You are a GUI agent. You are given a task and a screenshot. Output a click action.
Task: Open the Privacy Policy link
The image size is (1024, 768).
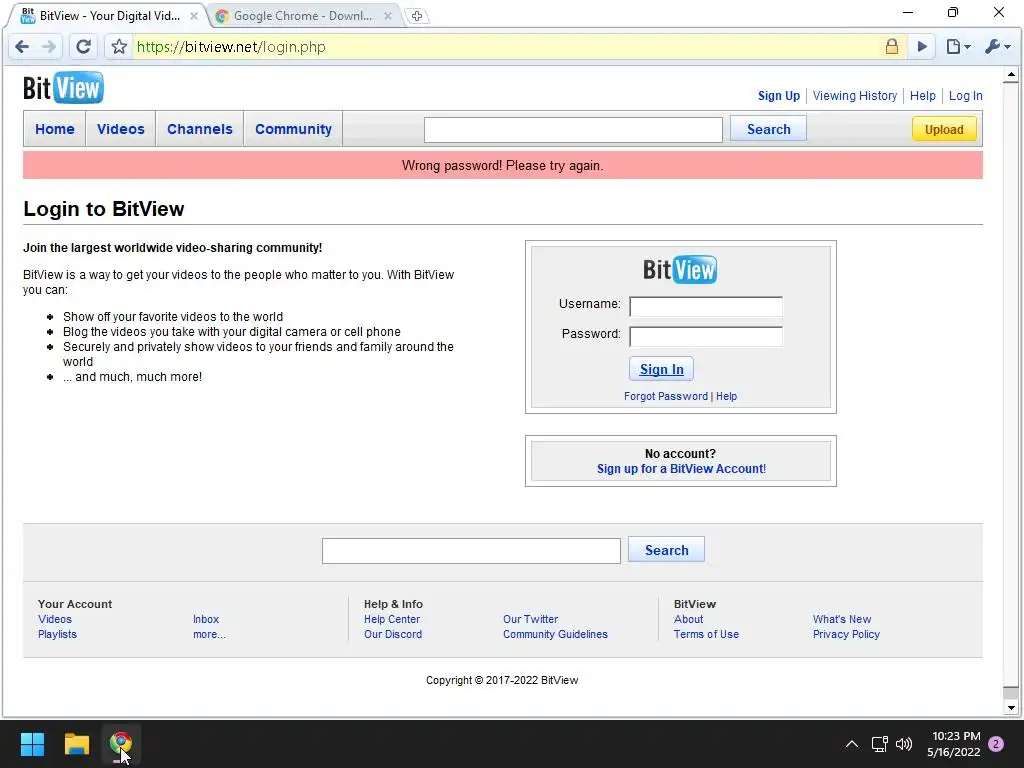[846, 633]
